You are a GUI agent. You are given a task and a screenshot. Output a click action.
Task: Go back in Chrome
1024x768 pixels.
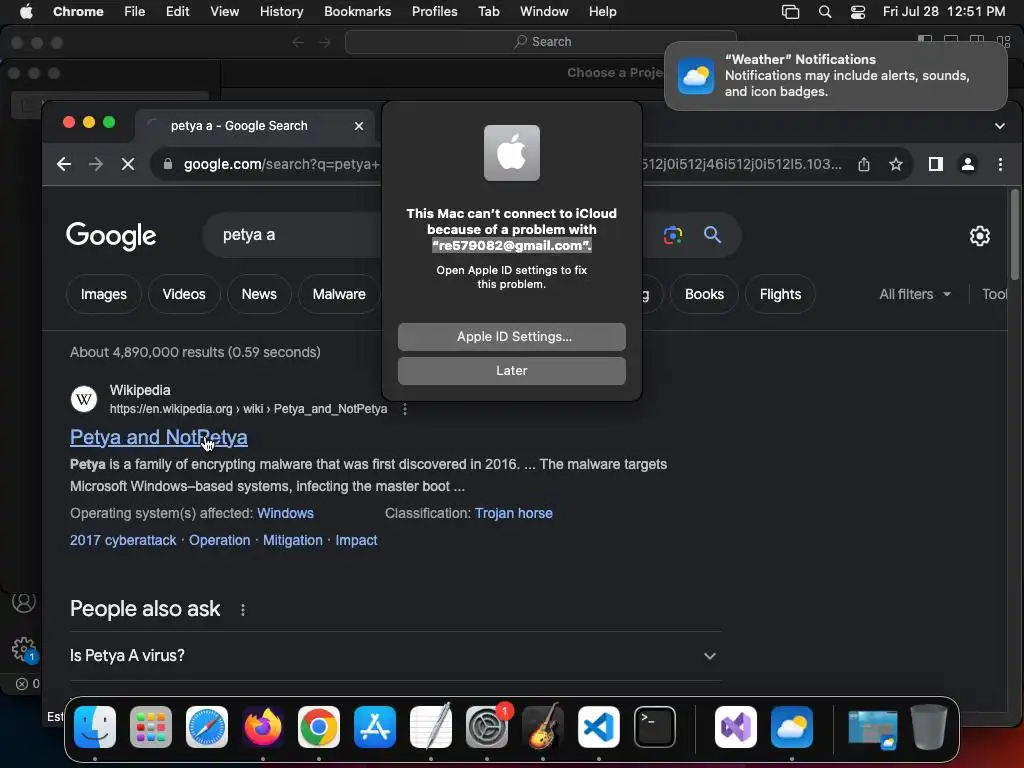[63, 164]
